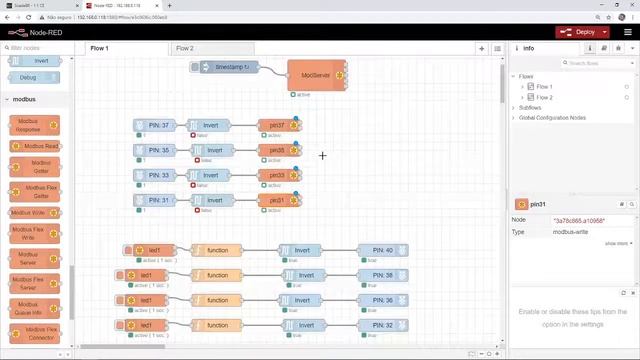Select the Modbus Server palette node
The height and width of the screenshot is (360, 640).
coord(35,259)
